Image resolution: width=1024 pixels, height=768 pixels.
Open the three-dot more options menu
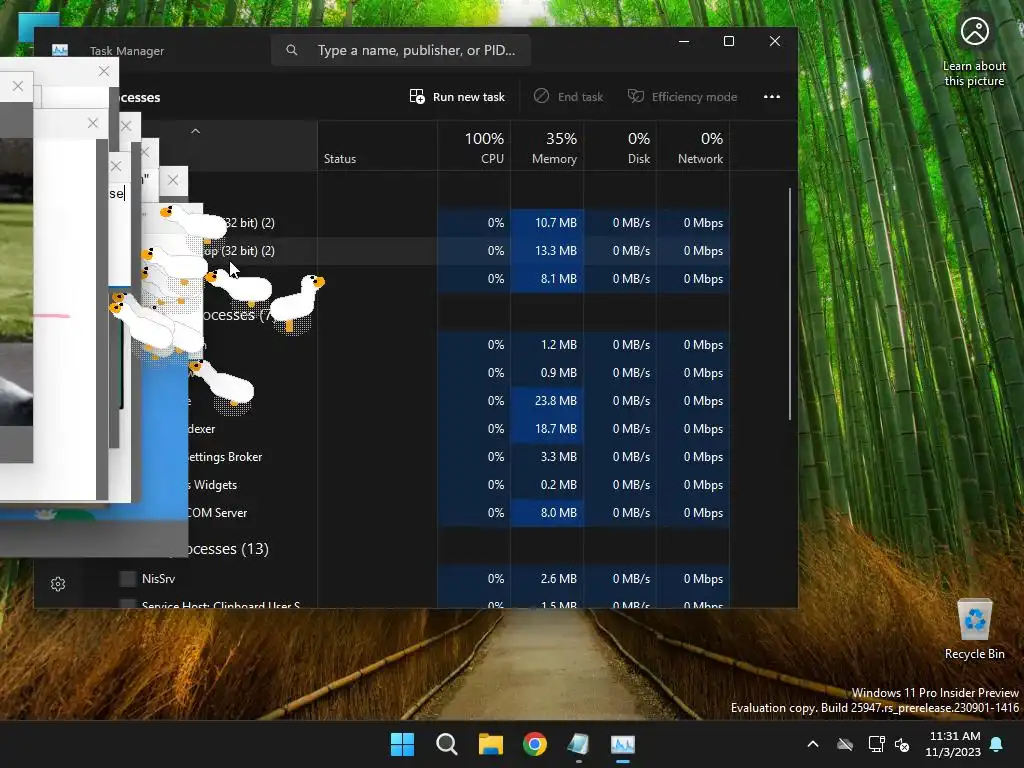point(772,97)
